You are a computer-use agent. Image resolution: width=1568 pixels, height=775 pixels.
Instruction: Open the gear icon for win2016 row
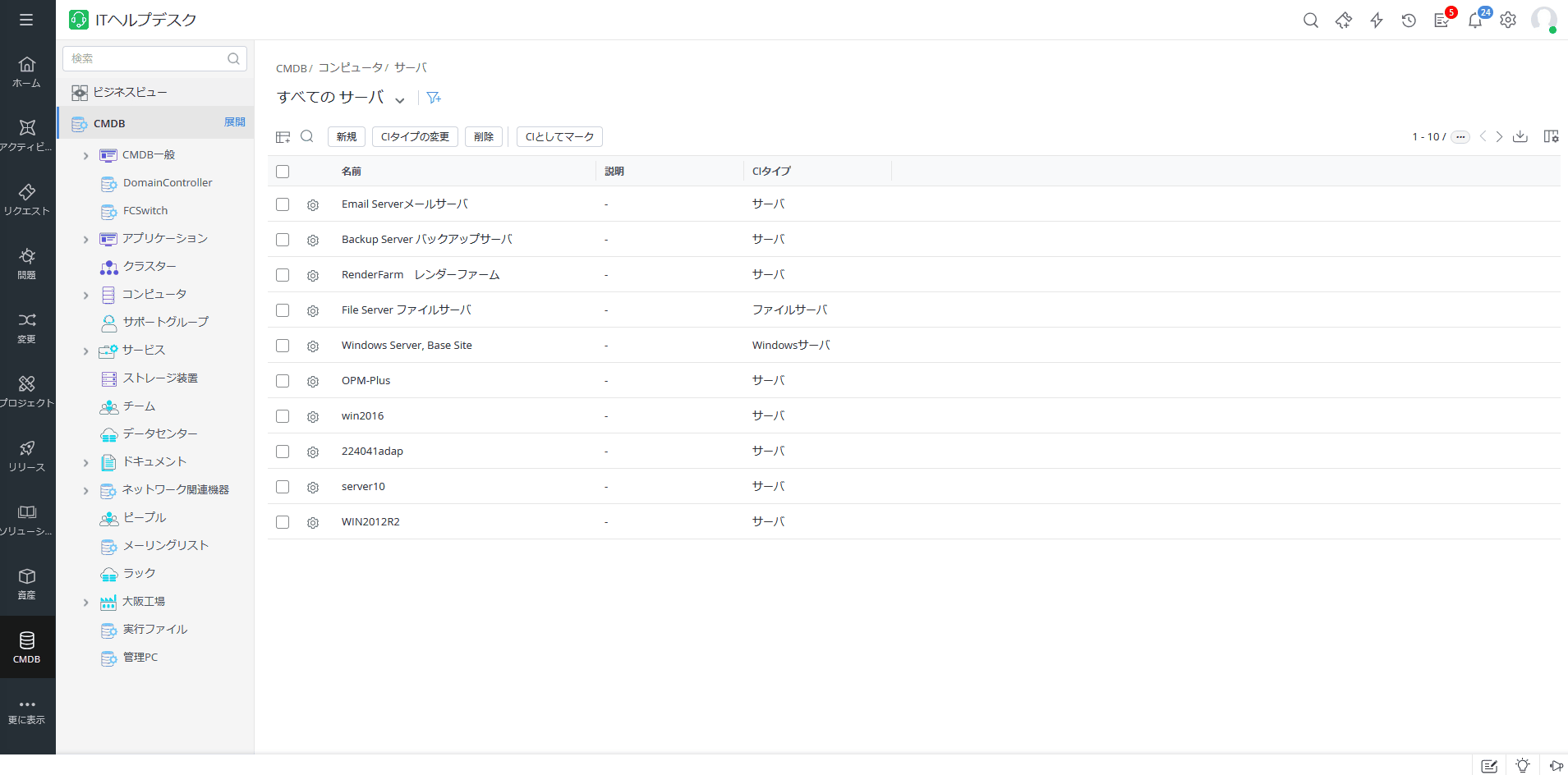[x=313, y=417]
